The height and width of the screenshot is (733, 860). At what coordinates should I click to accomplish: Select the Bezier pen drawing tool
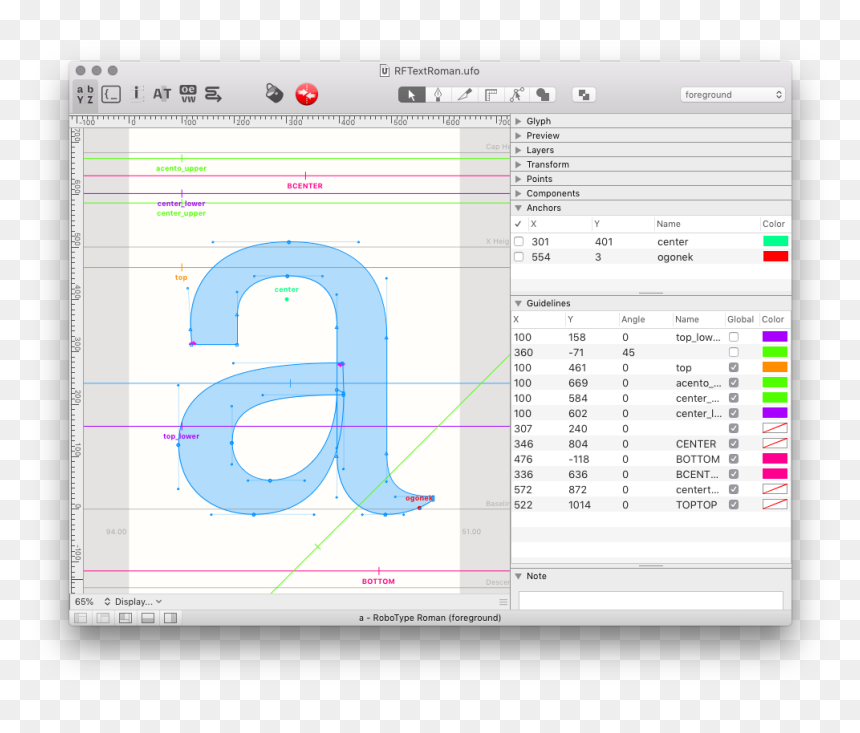click(438, 95)
